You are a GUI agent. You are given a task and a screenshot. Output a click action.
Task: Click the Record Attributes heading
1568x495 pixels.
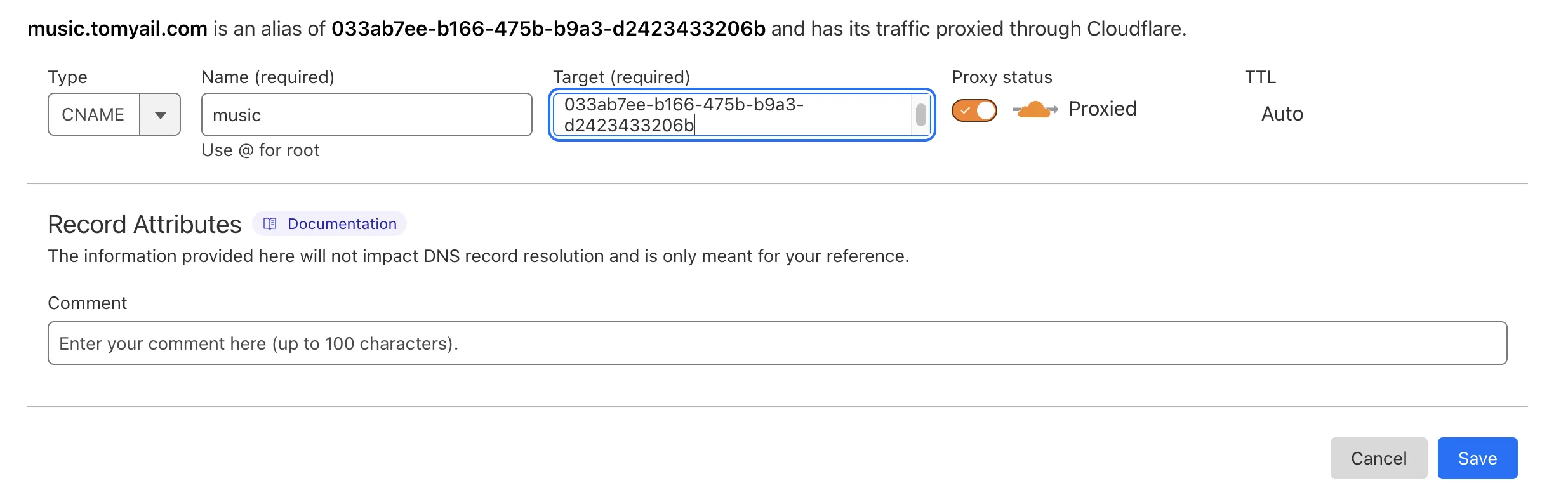point(145,225)
